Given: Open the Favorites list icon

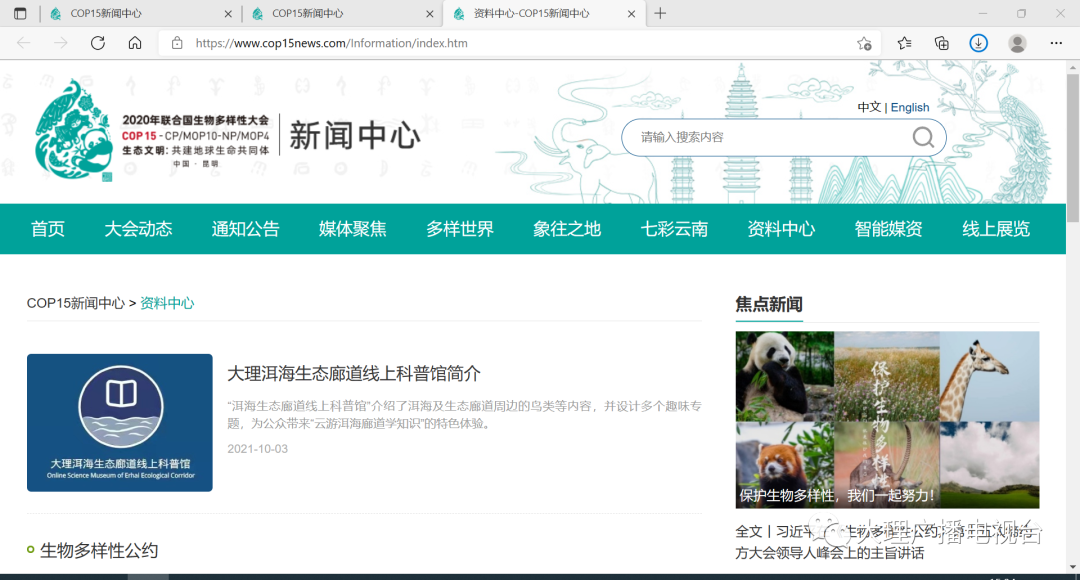Looking at the screenshot, I should coord(904,43).
